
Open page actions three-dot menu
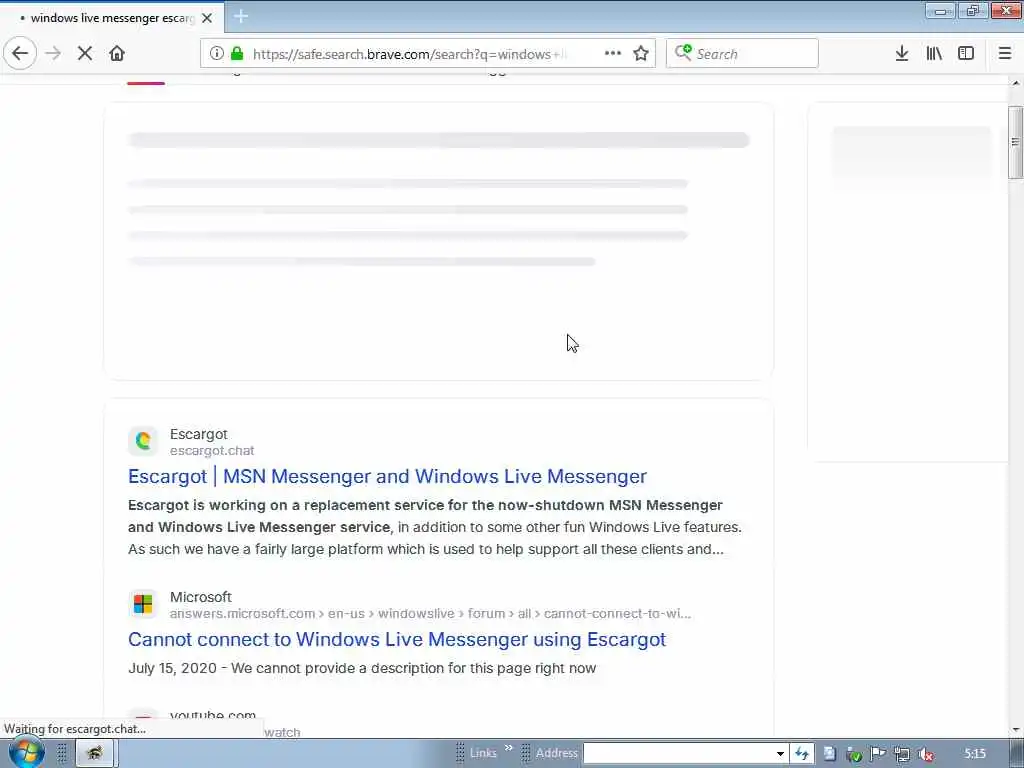point(613,53)
